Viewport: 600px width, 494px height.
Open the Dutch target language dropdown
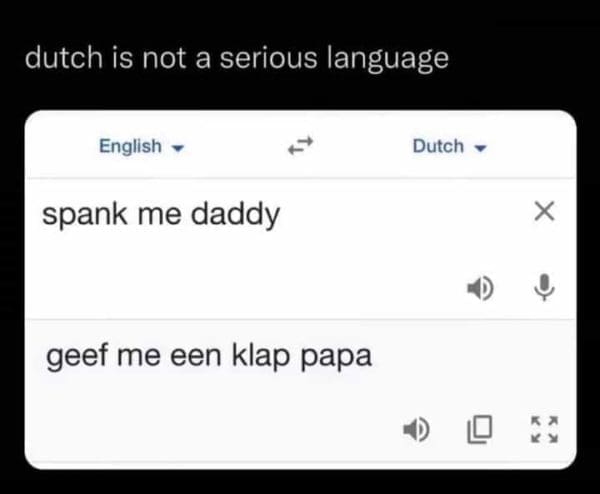click(449, 147)
